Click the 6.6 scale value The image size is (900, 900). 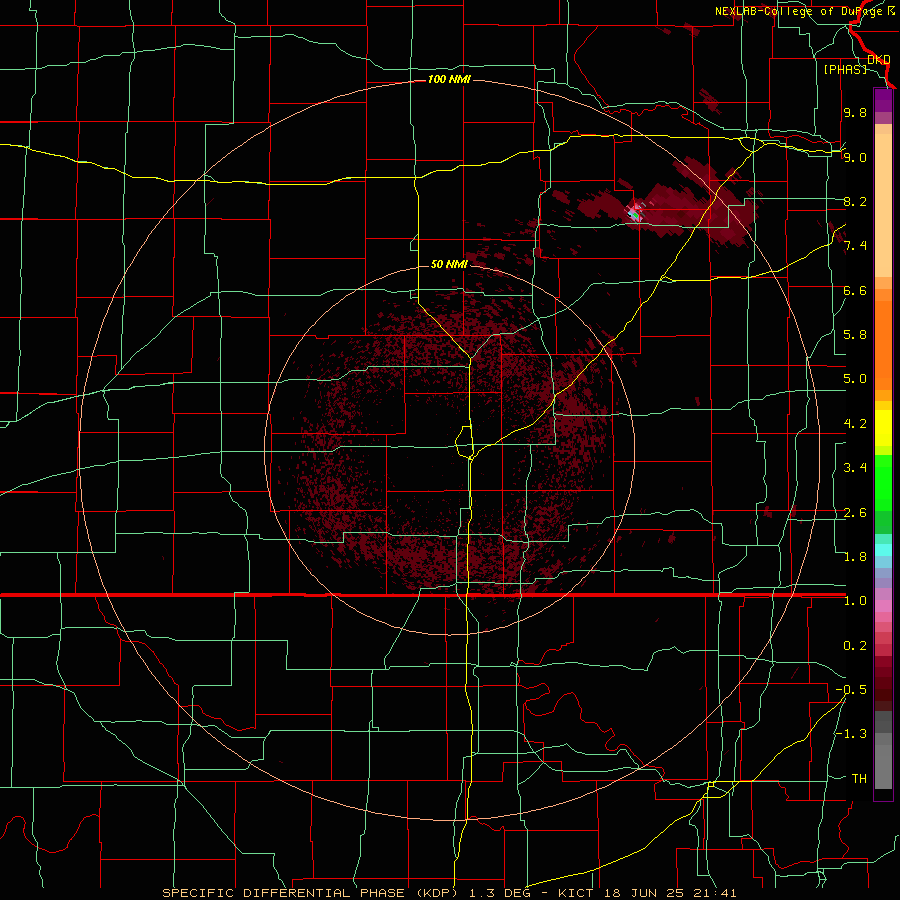point(855,290)
